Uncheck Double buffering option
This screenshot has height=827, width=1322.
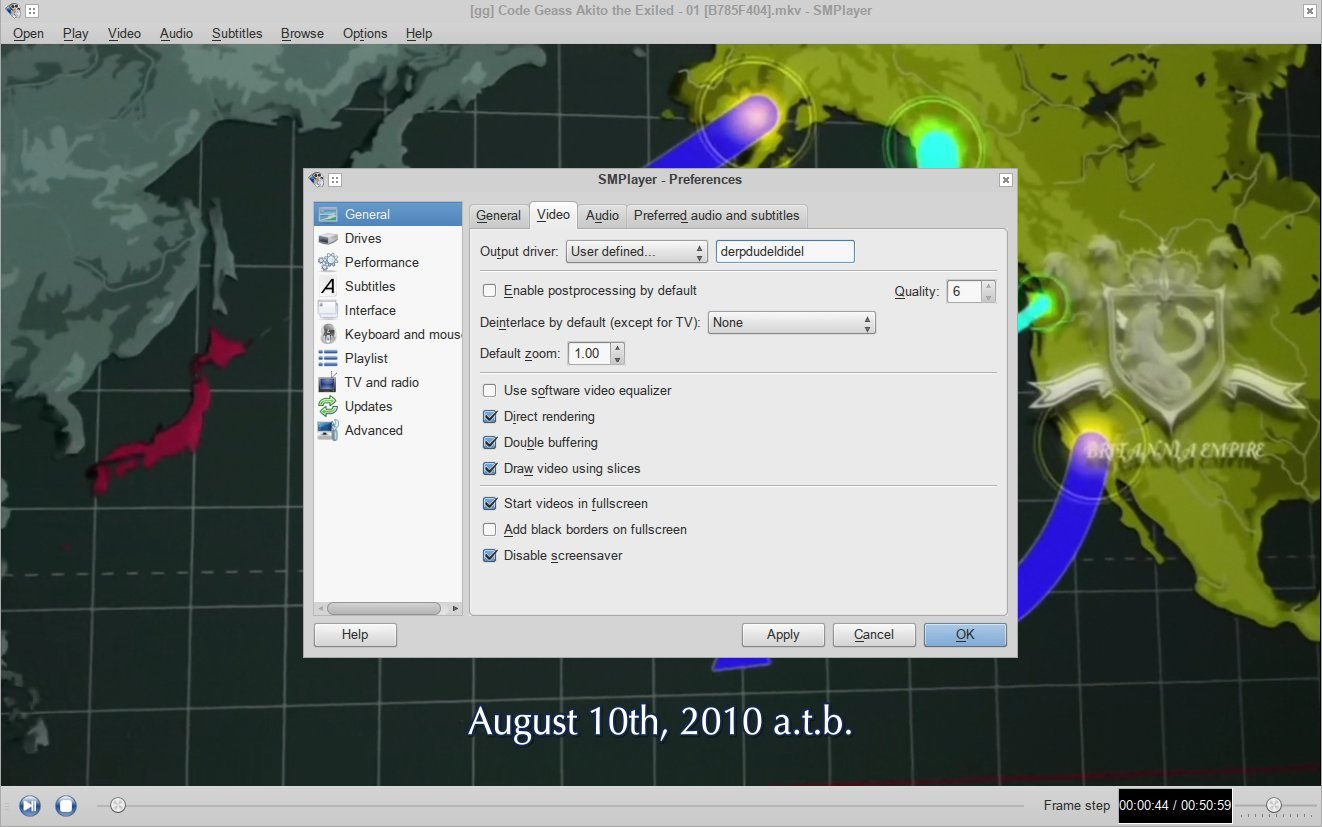[x=490, y=443]
